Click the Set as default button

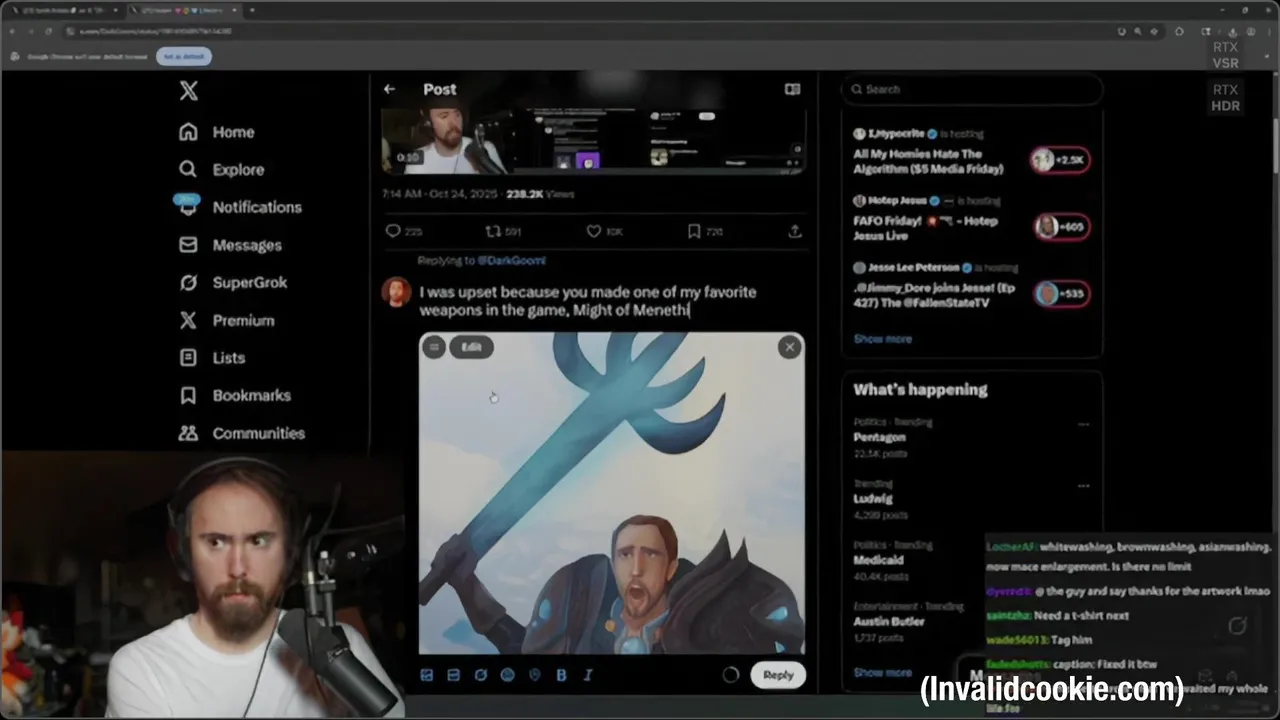point(183,56)
